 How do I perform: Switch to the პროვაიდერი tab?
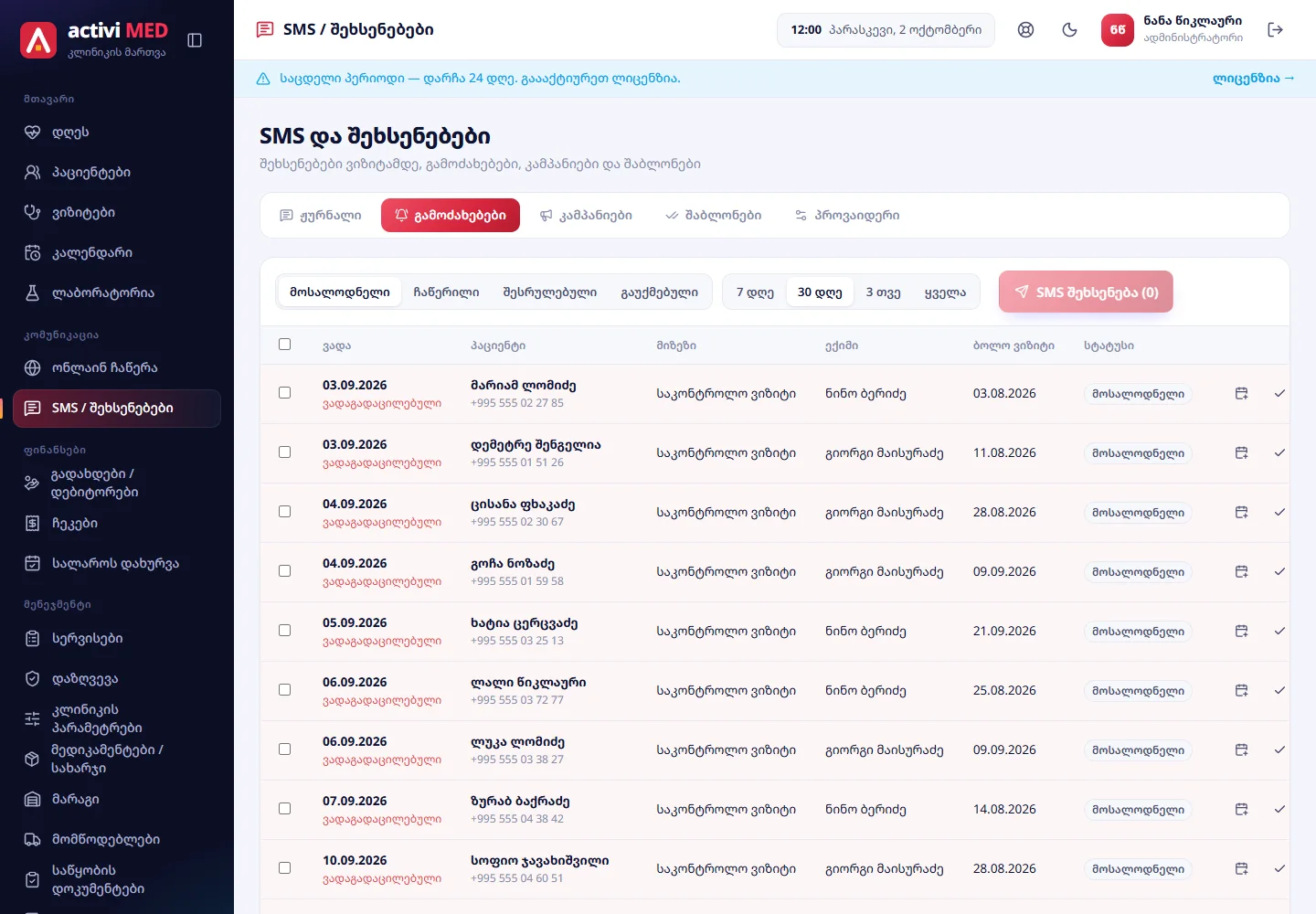pyautogui.click(x=847, y=216)
